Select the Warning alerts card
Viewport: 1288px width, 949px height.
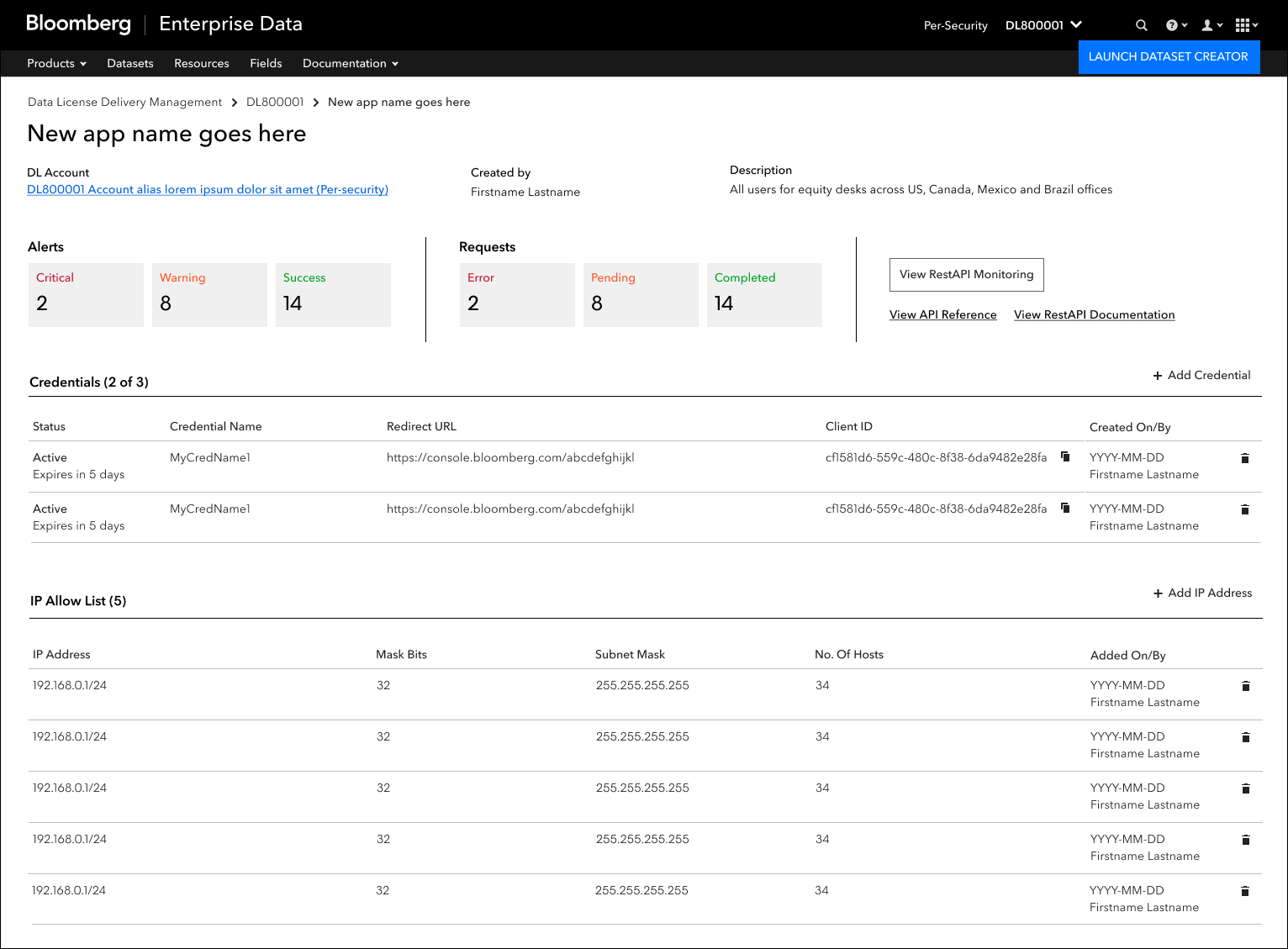pyautogui.click(x=209, y=295)
